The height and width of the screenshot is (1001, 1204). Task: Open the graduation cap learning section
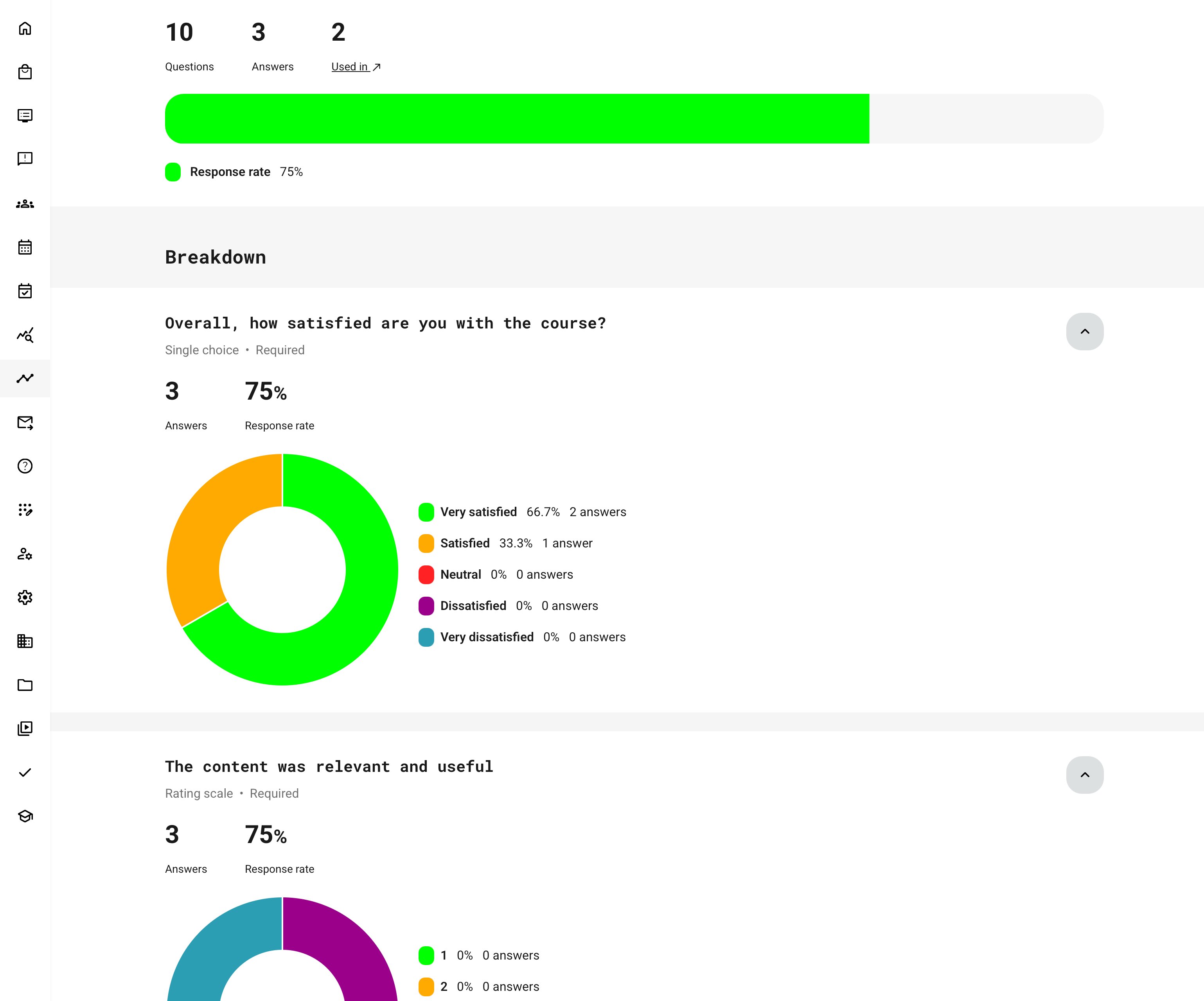[x=26, y=816]
